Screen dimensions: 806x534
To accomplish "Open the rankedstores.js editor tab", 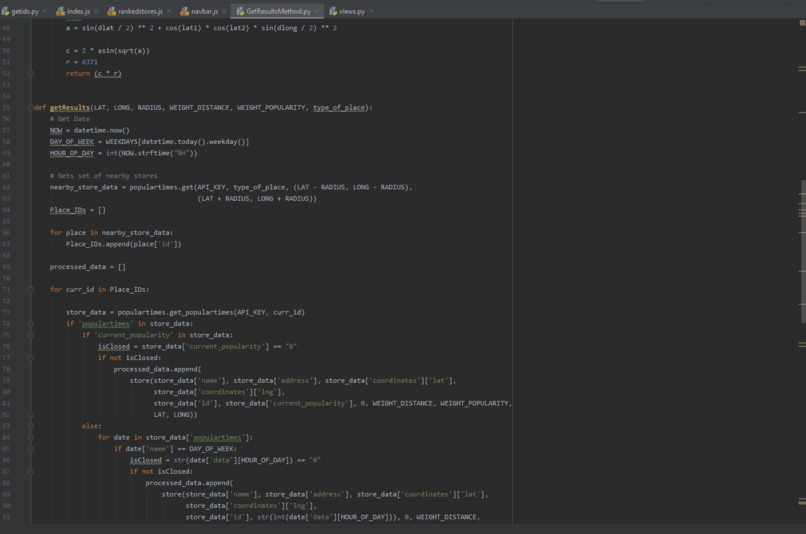I will coord(140,11).
